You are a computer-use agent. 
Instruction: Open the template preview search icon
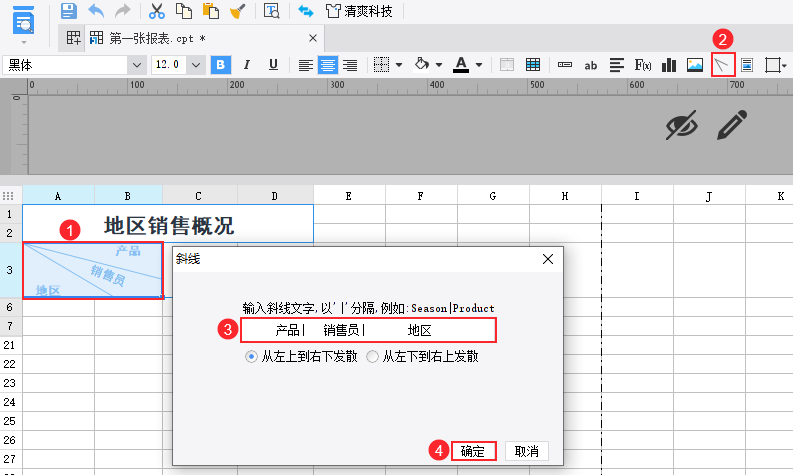tap(23, 20)
